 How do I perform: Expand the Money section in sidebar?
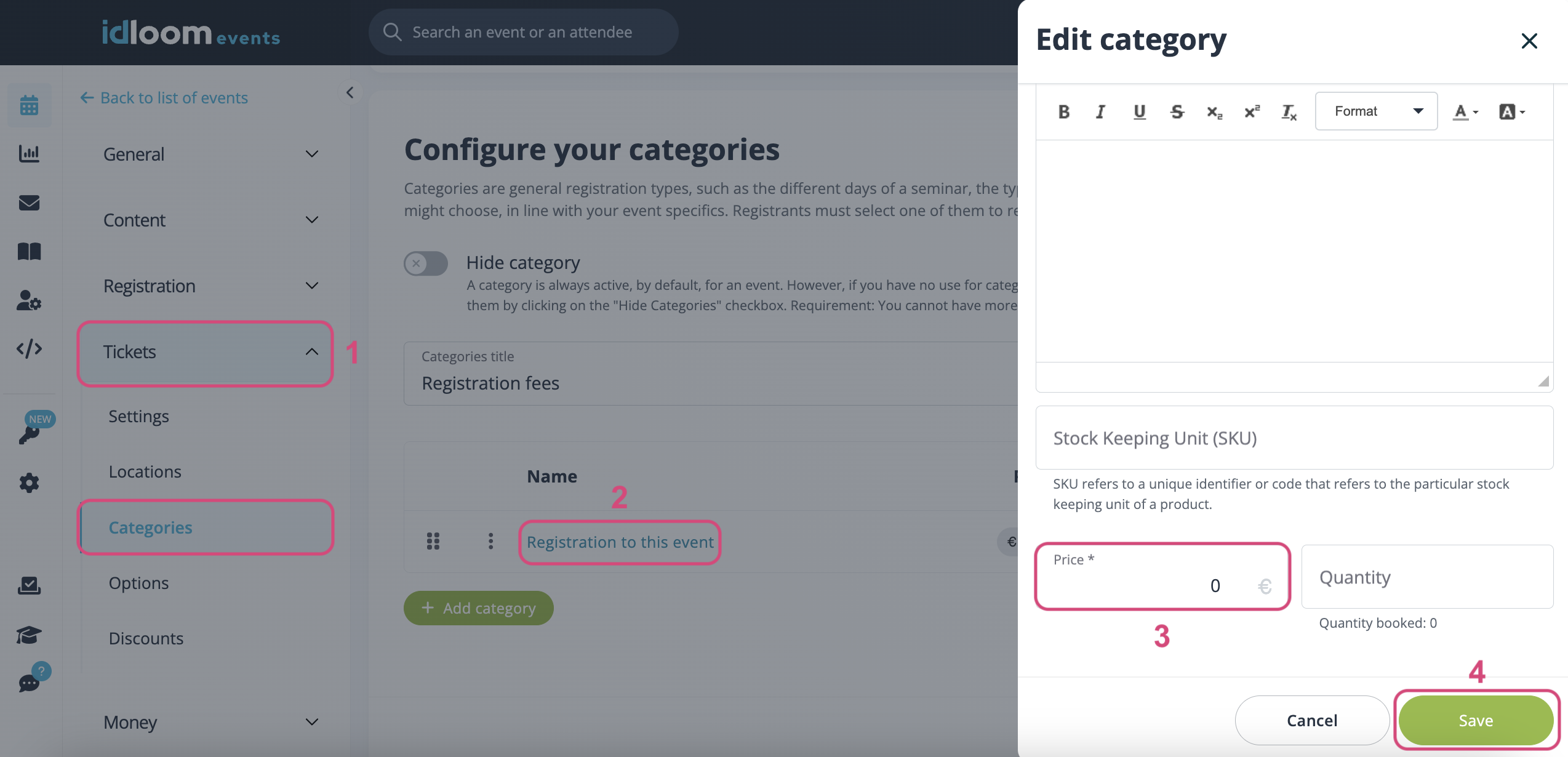pyautogui.click(x=209, y=721)
